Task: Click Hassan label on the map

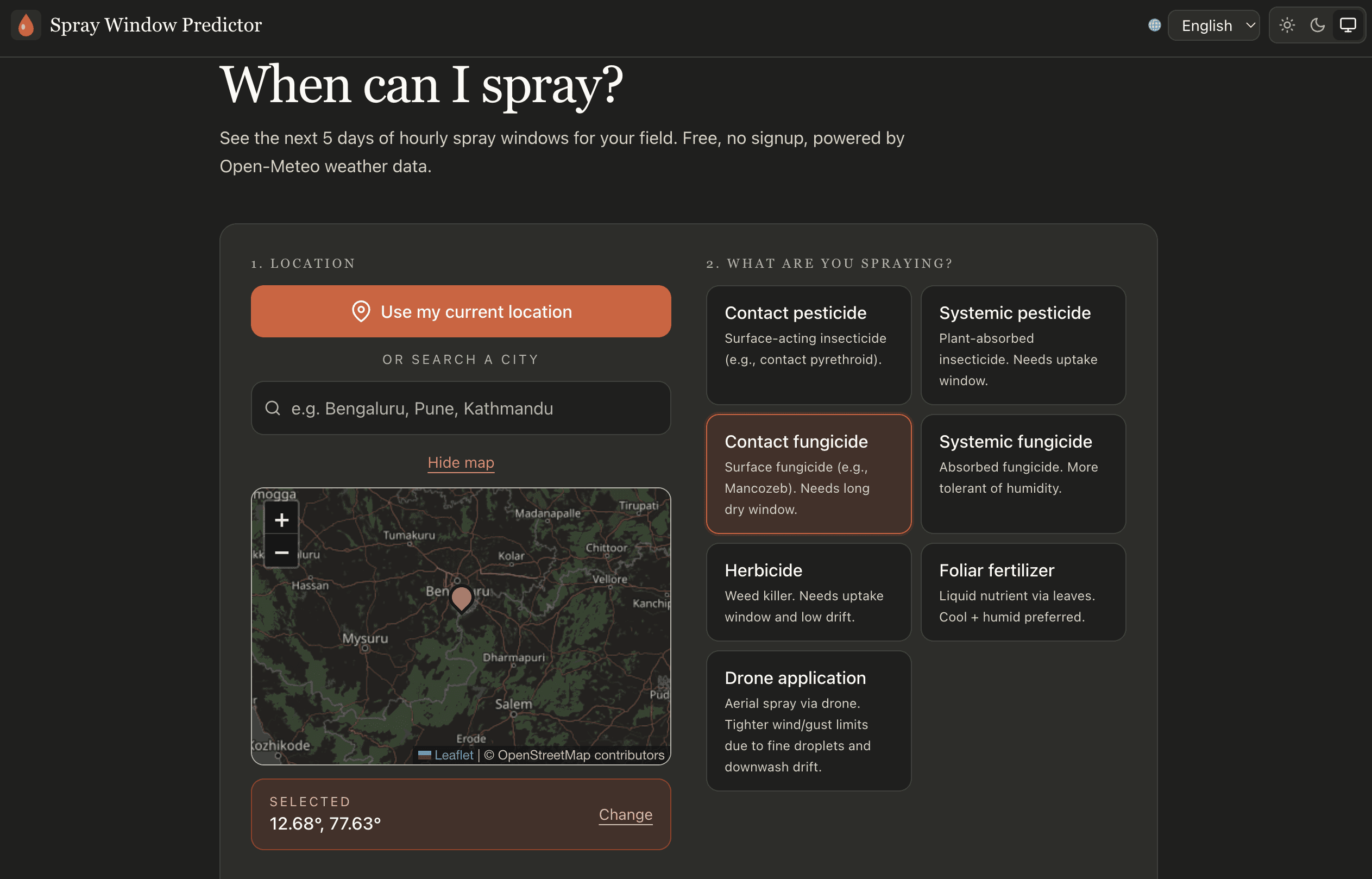Action: pos(310,585)
